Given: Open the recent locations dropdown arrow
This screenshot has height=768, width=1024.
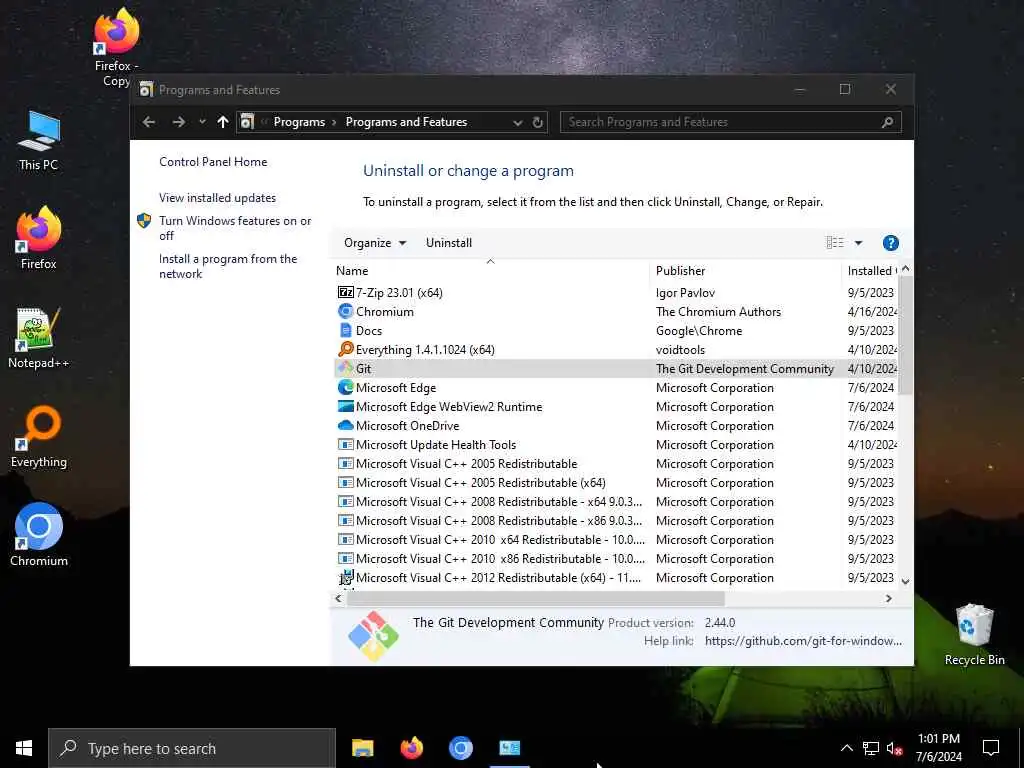Looking at the screenshot, I should pos(202,122).
